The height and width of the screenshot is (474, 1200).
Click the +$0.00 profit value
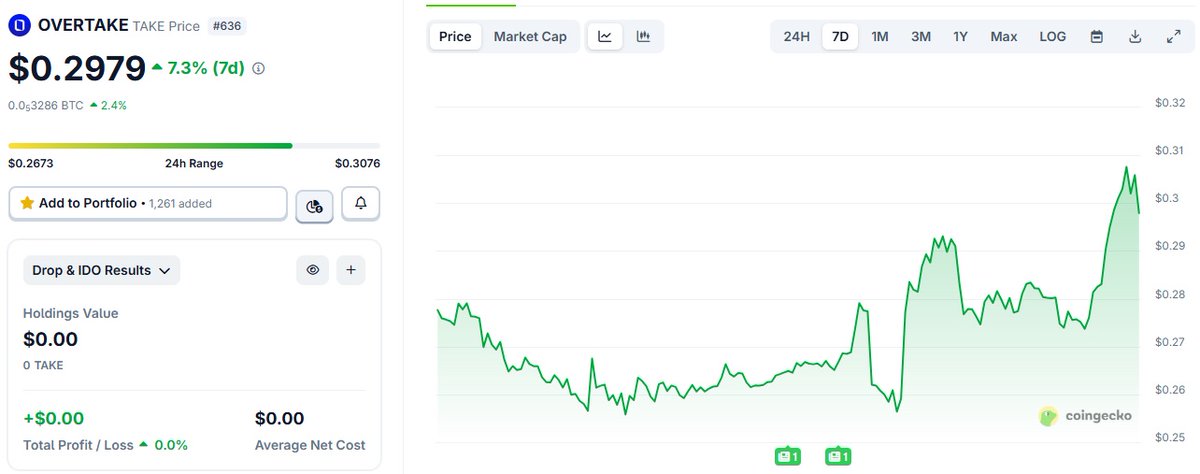click(x=54, y=418)
